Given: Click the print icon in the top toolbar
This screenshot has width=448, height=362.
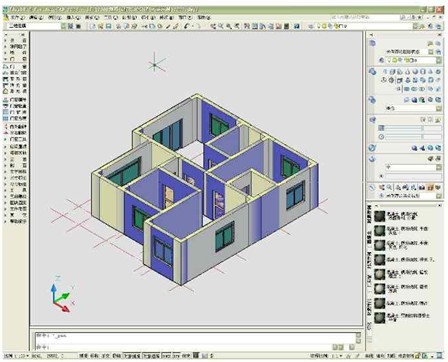Looking at the screenshot, I should click(x=118, y=26).
